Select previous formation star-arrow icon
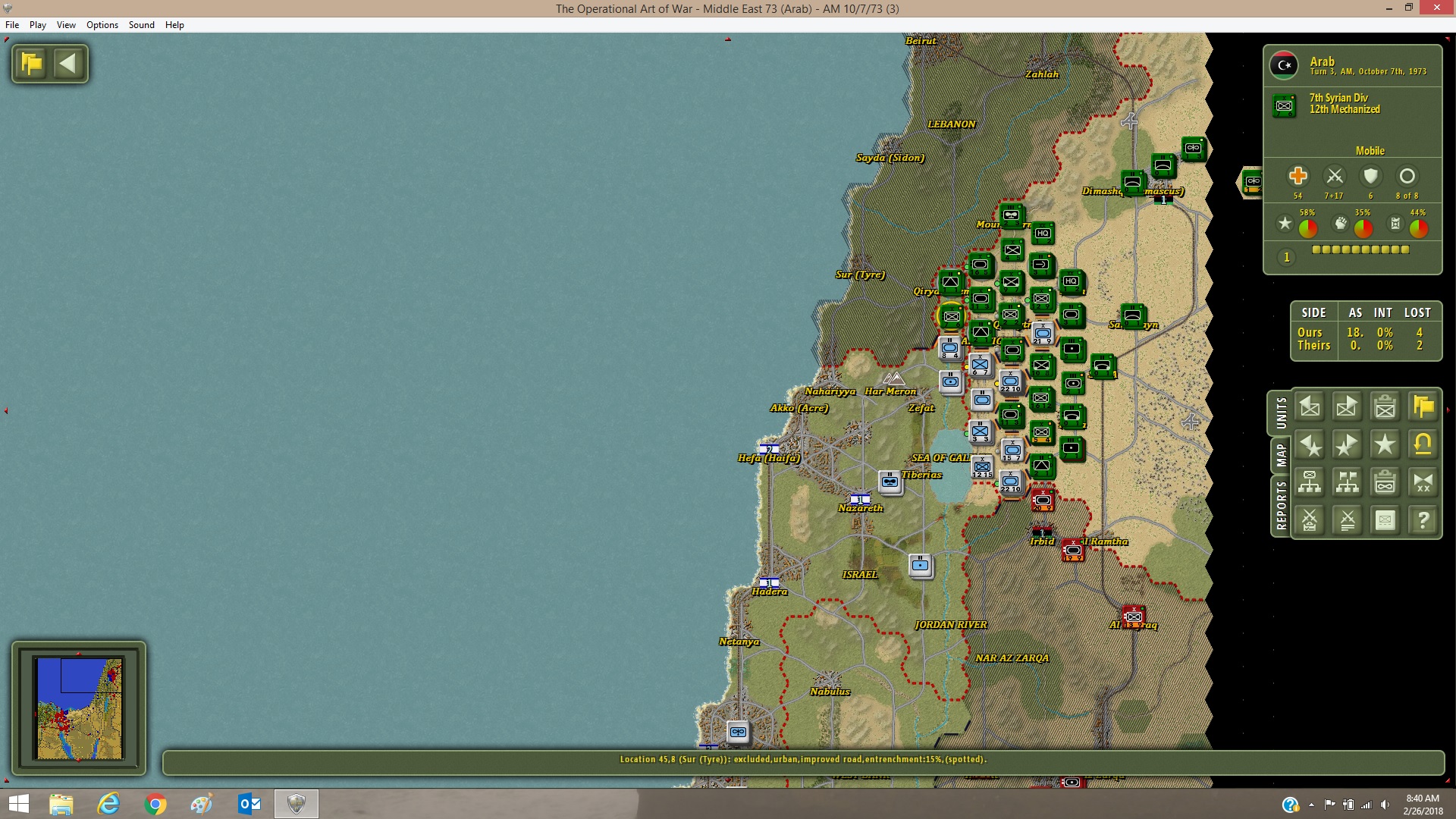 [1310, 445]
